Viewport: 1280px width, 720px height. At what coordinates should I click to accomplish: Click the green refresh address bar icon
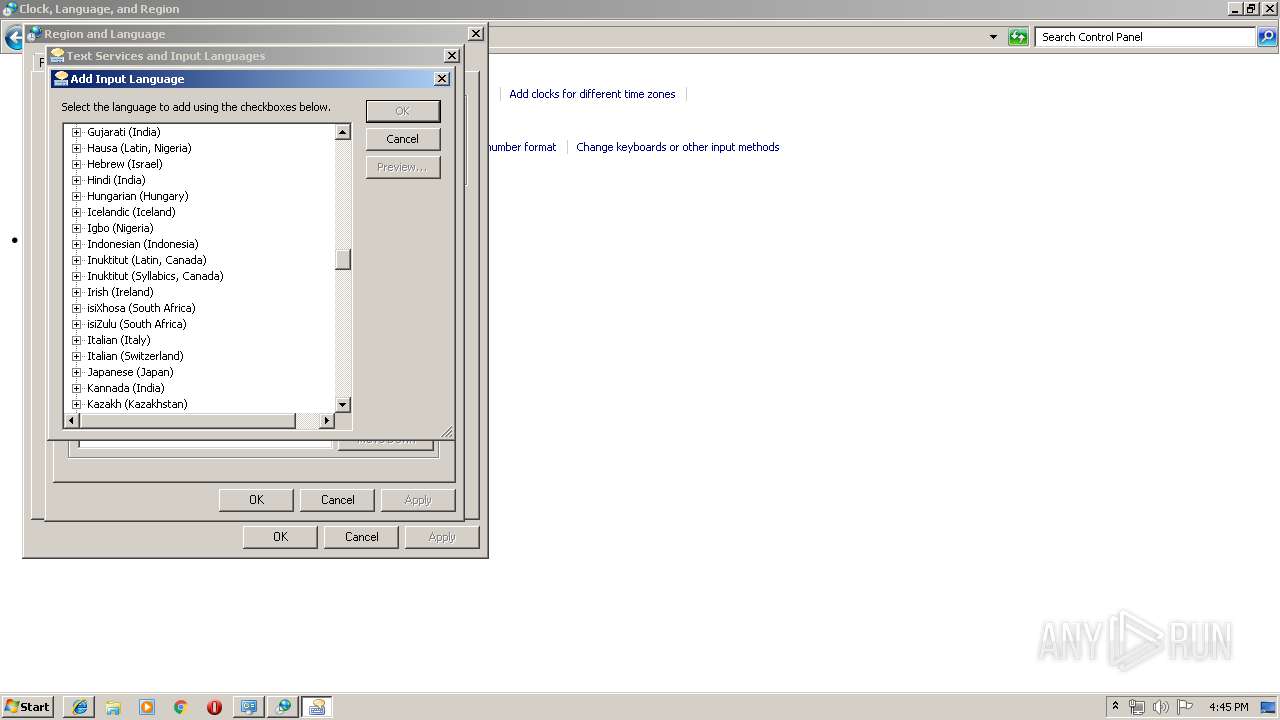point(1018,37)
